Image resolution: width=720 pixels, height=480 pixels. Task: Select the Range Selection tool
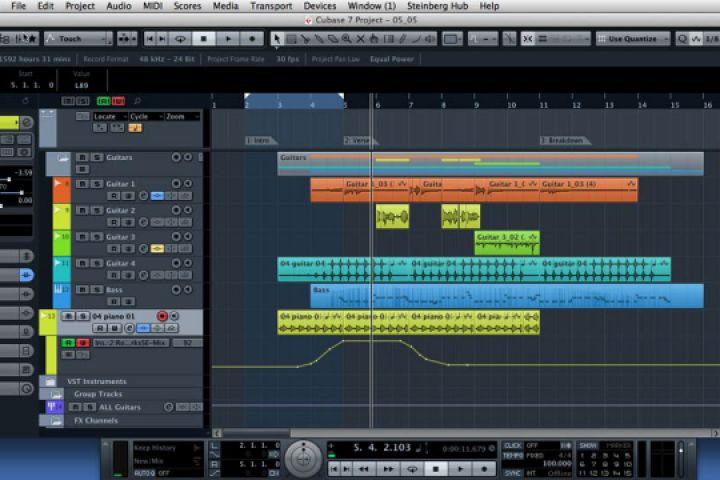[291, 39]
